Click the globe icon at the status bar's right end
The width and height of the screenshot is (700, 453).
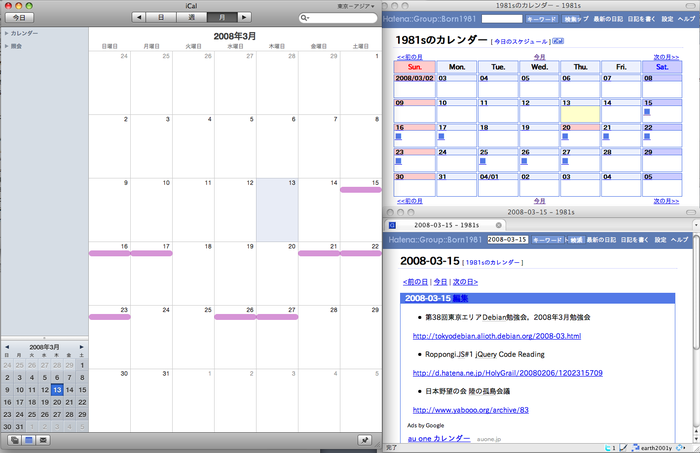coord(680,448)
